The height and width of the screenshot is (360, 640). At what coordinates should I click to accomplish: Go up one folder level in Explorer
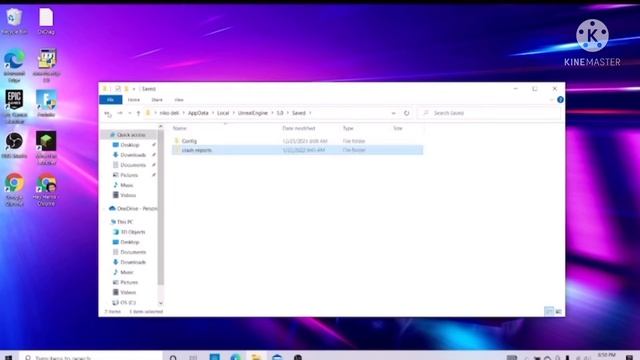(138, 113)
